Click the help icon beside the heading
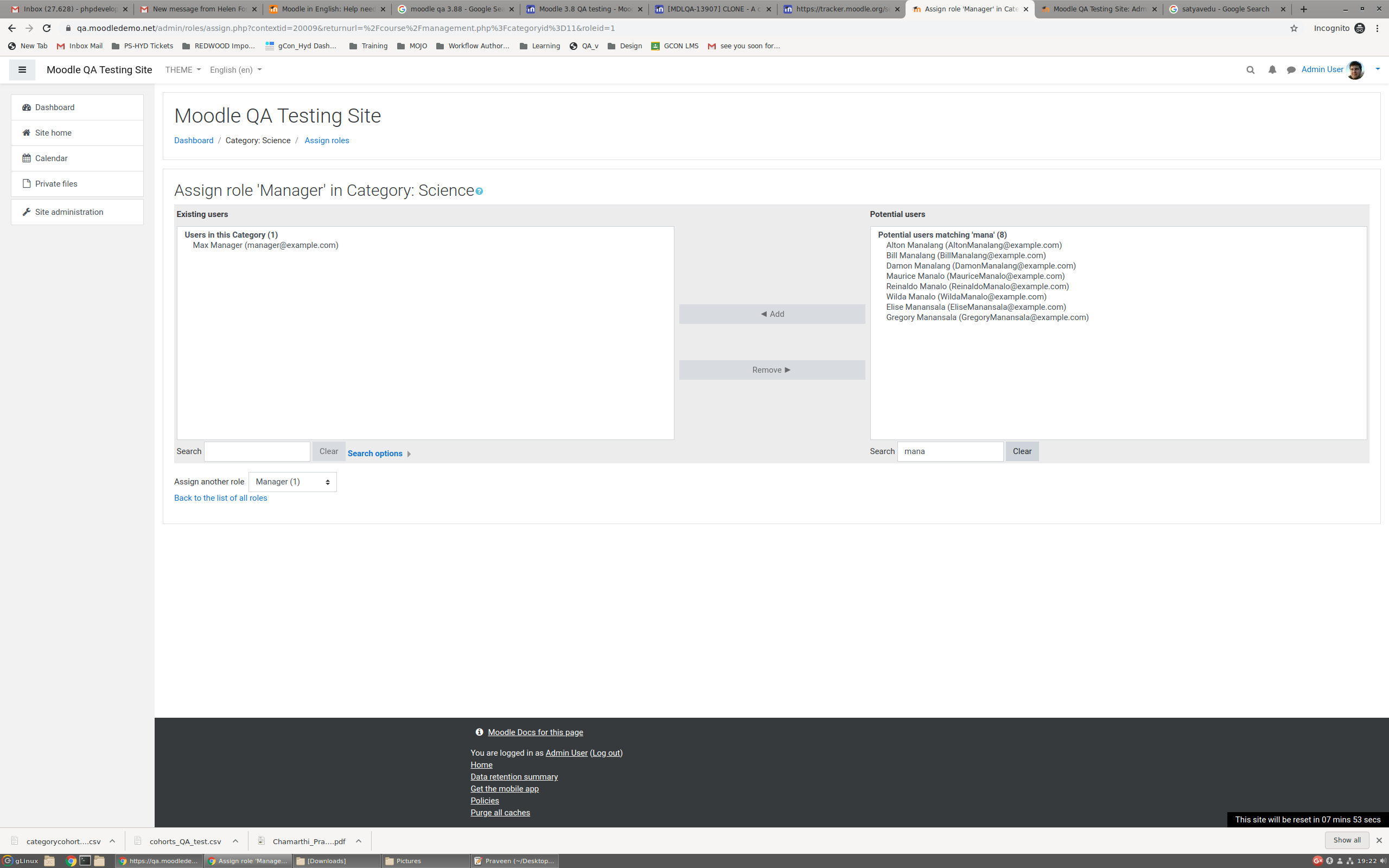The image size is (1389, 868). point(479,191)
